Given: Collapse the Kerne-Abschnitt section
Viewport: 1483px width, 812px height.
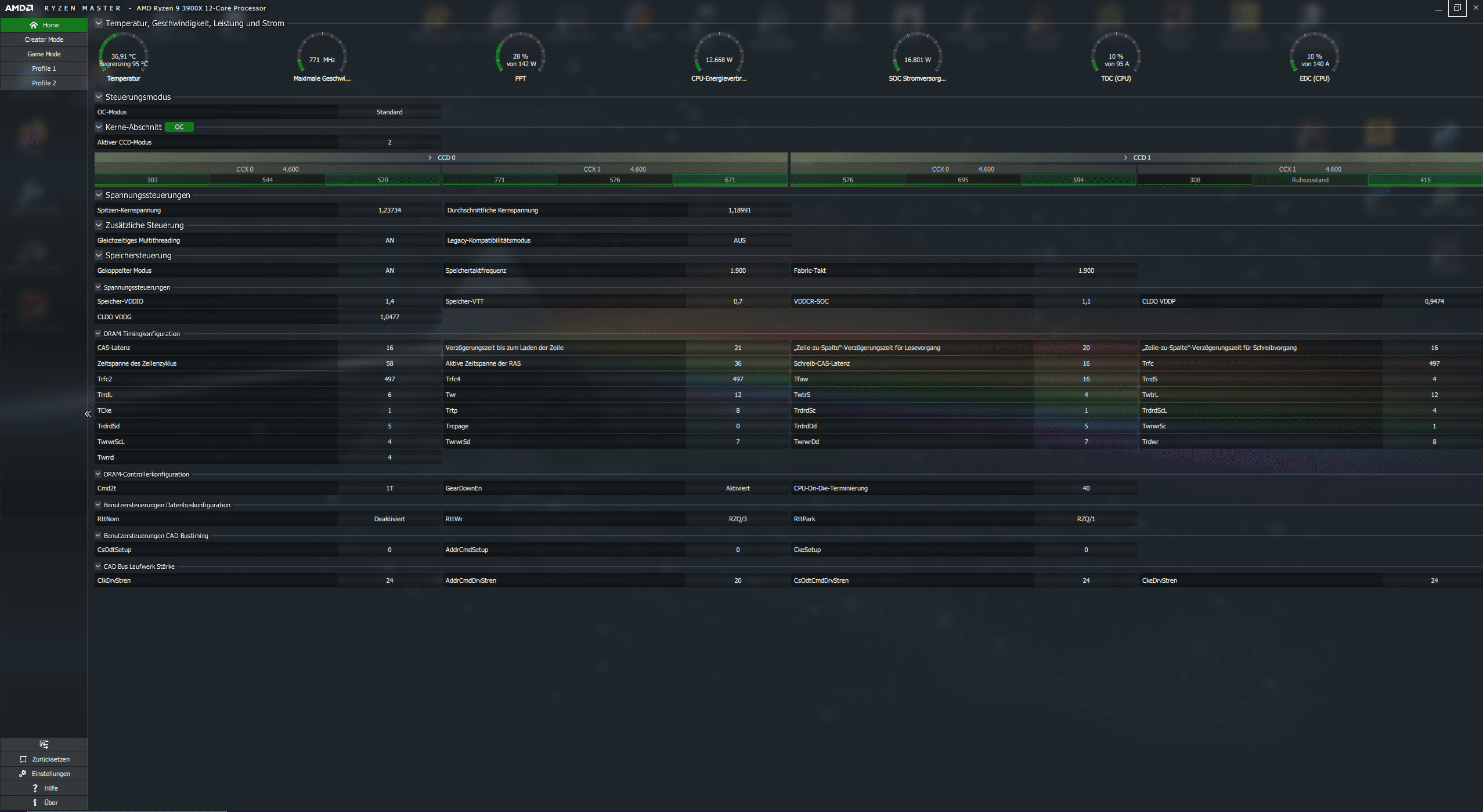Looking at the screenshot, I should pos(99,127).
